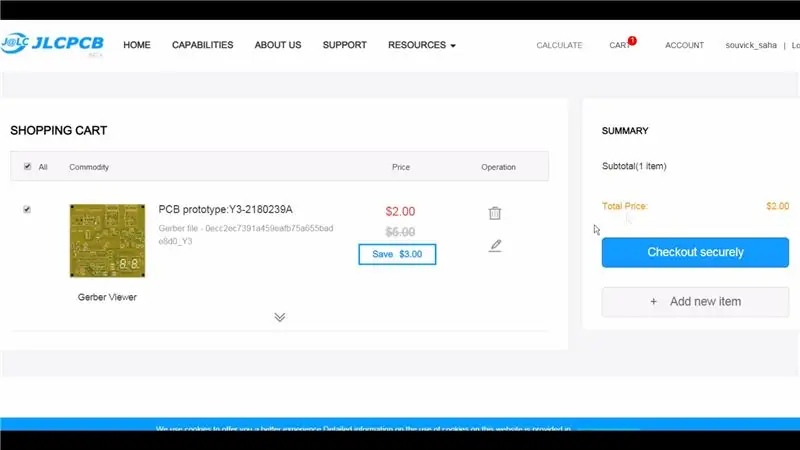Edit the cart item with pencil icon

coord(495,245)
